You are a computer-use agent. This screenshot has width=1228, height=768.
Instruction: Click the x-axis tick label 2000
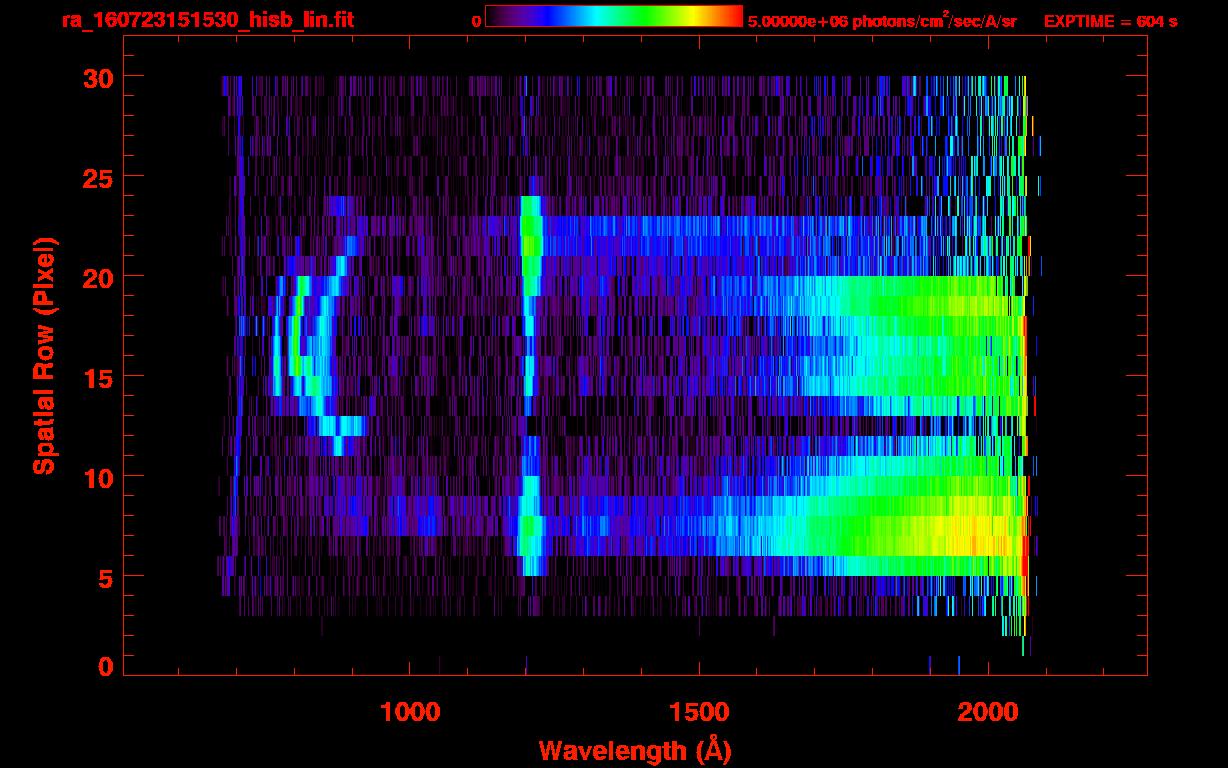(988, 711)
